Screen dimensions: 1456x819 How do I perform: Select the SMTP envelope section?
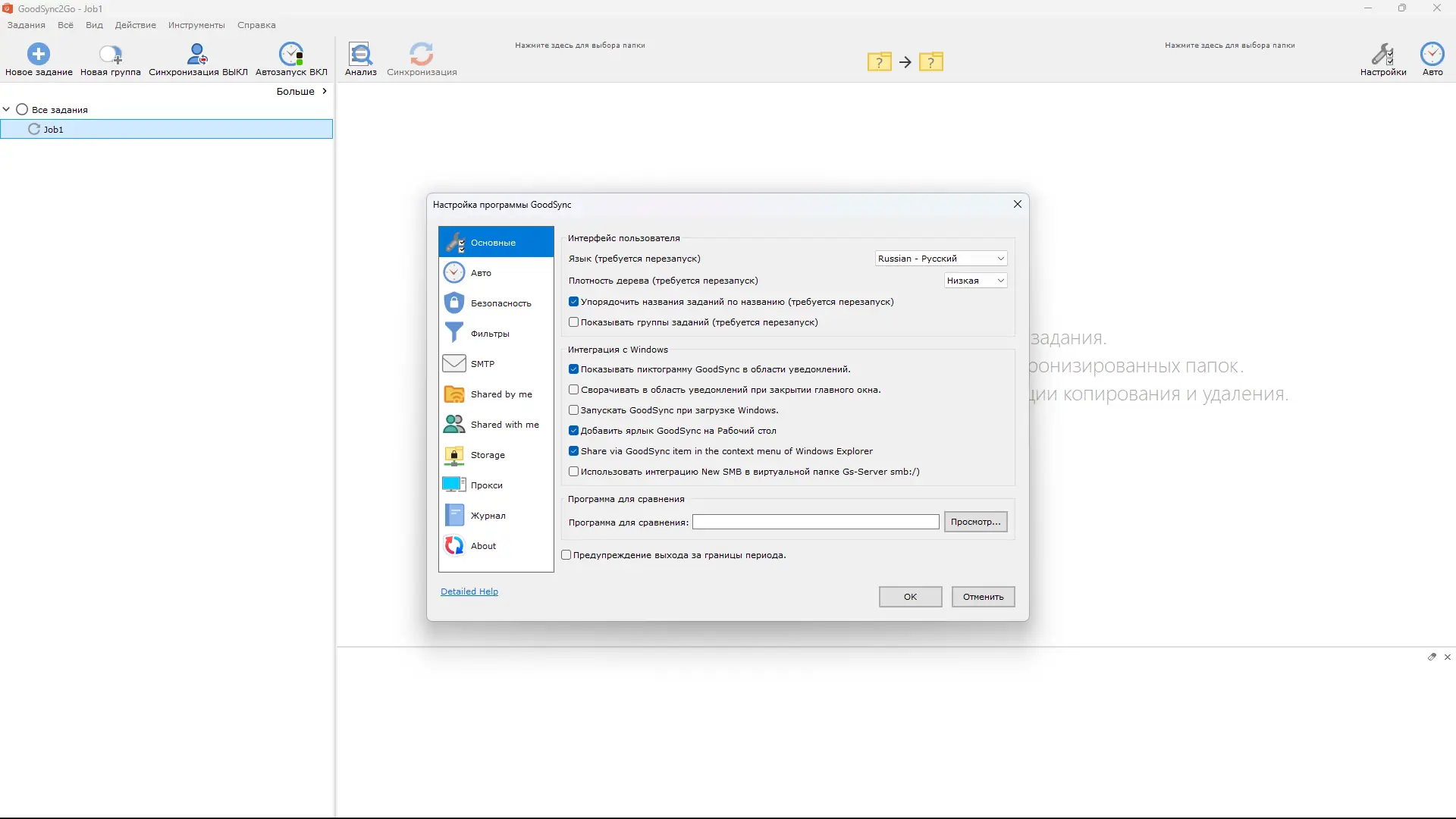pyautogui.click(x=454, y=363)
